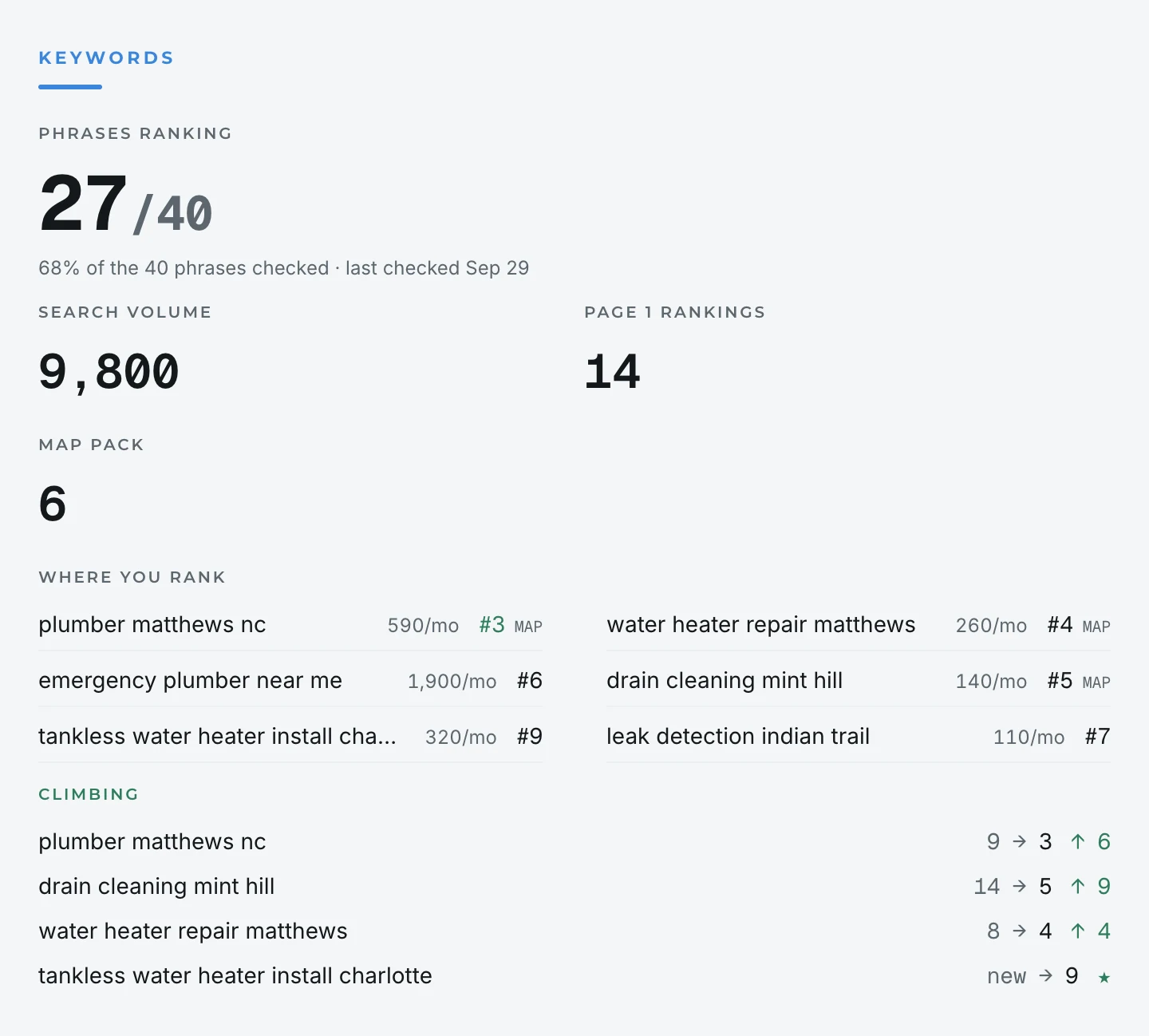Open 'drain cleaning mint hill' in Where You Rank

(859, 681)
